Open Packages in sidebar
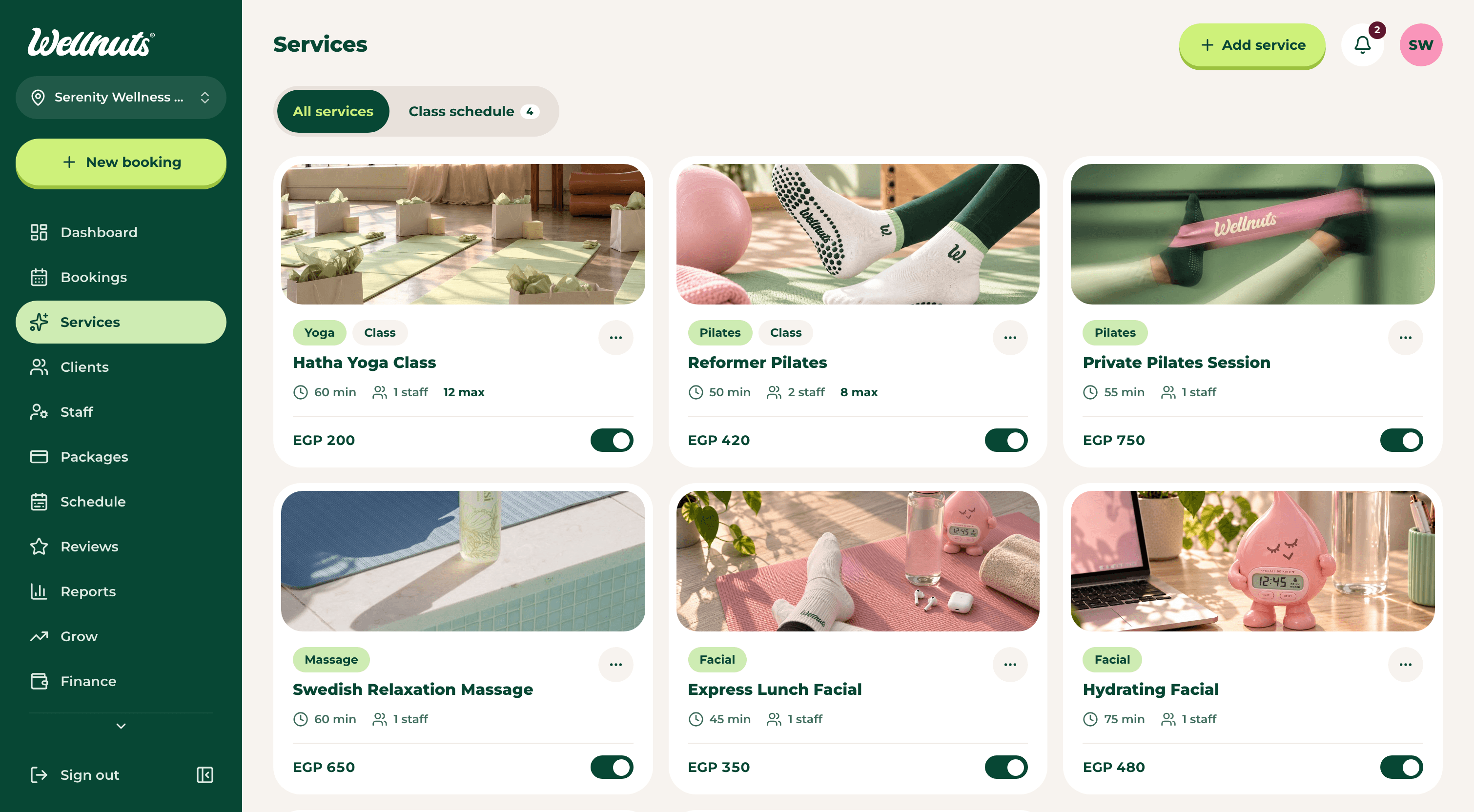 tap(121, 457)
